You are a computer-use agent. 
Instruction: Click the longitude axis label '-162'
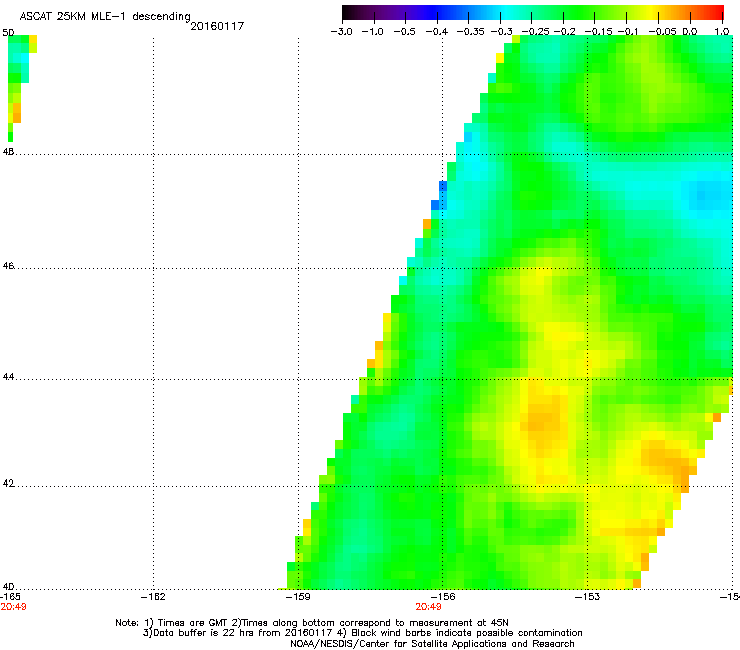click(153, 597)
